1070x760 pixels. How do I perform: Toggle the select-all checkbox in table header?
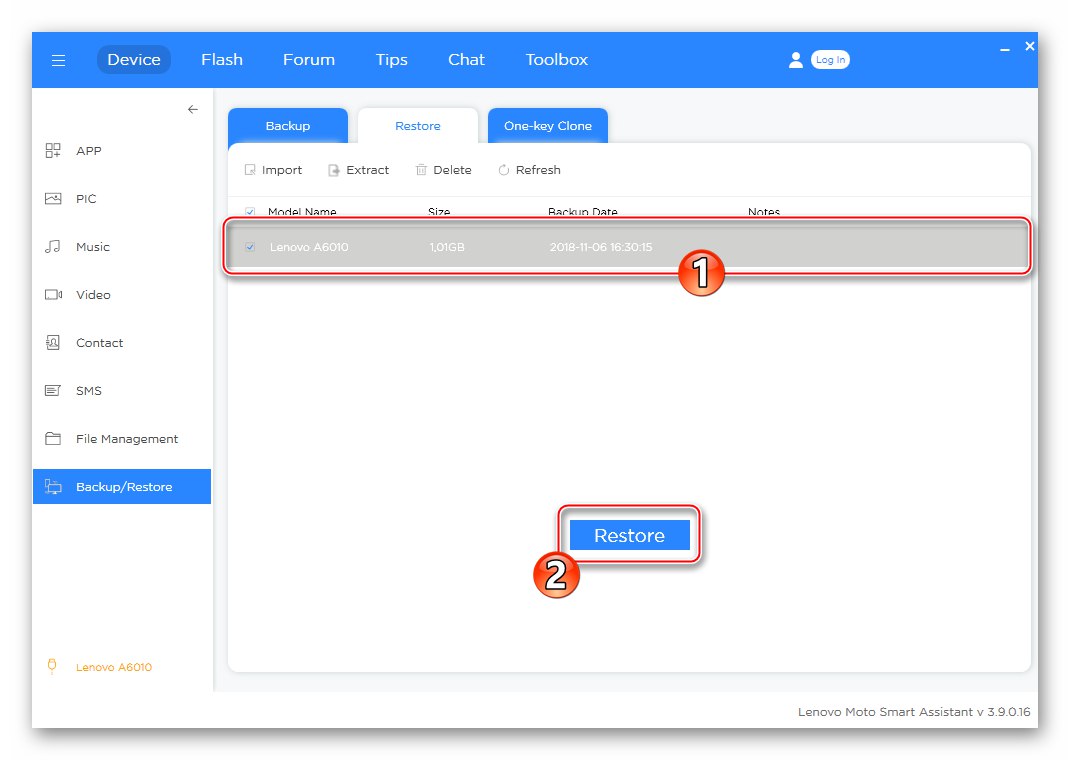click(250, 211)
